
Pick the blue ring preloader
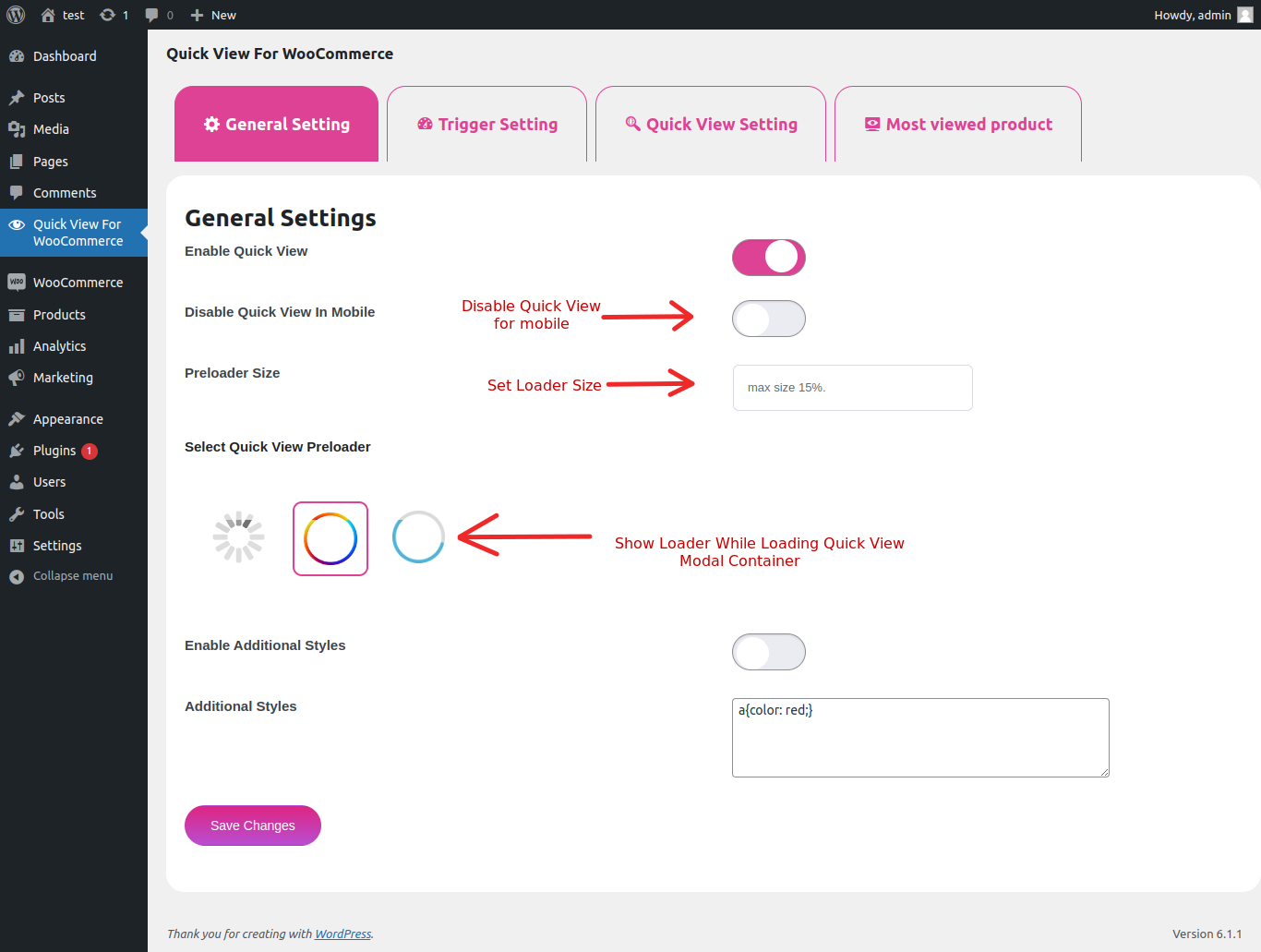(418, 537)
